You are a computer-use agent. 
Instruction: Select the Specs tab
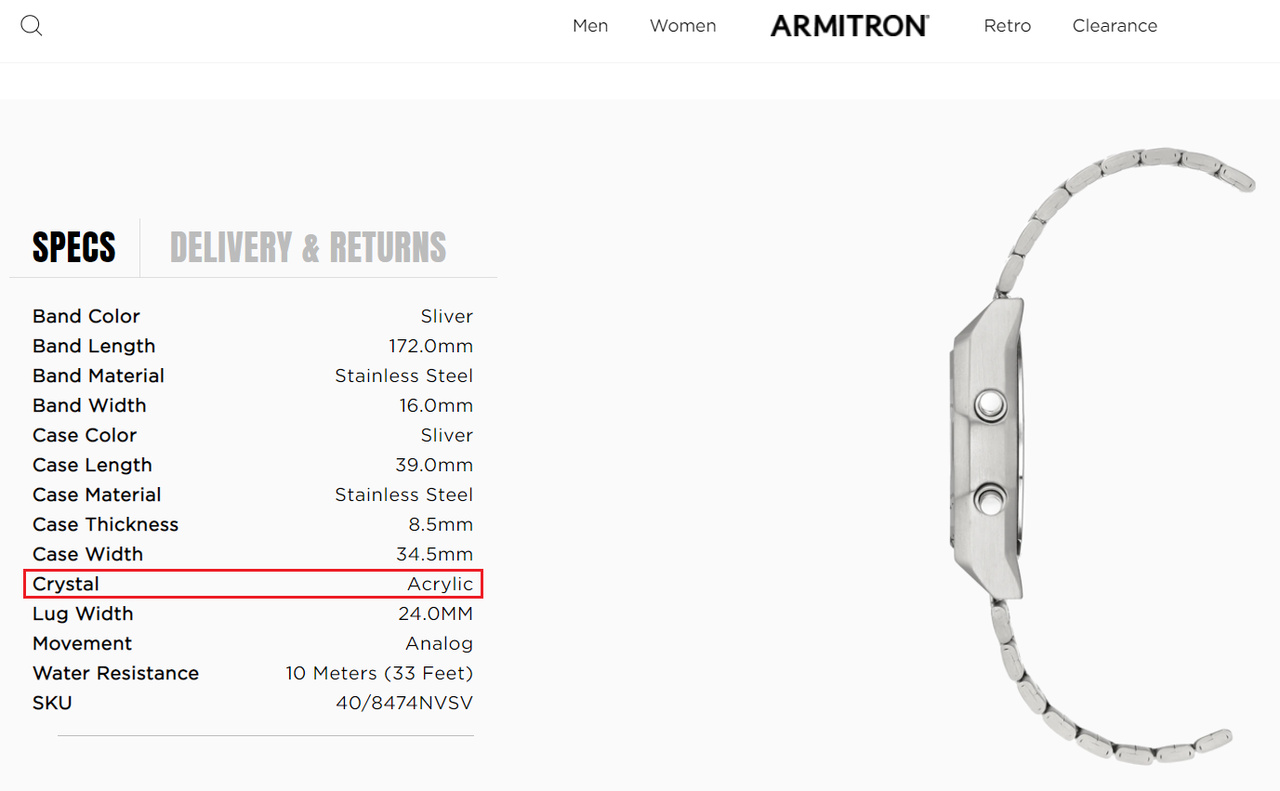74,247
